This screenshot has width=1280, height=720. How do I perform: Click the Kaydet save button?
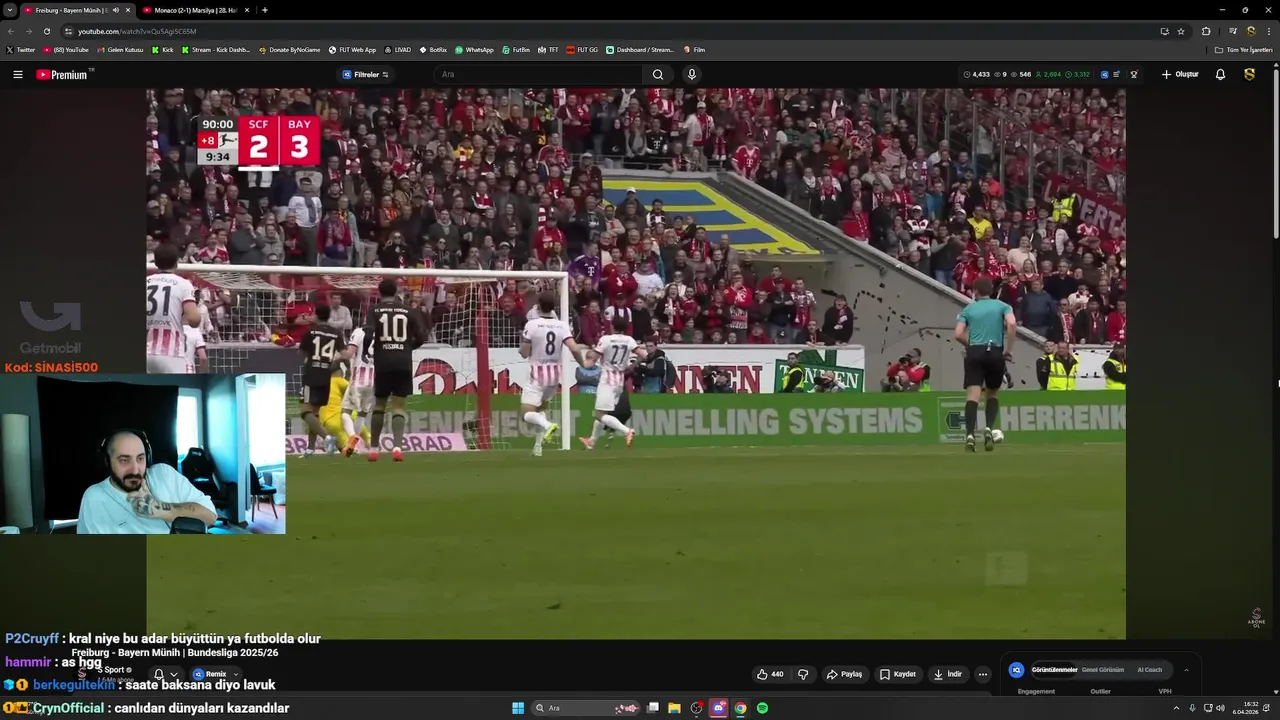(x=898, y=674)
